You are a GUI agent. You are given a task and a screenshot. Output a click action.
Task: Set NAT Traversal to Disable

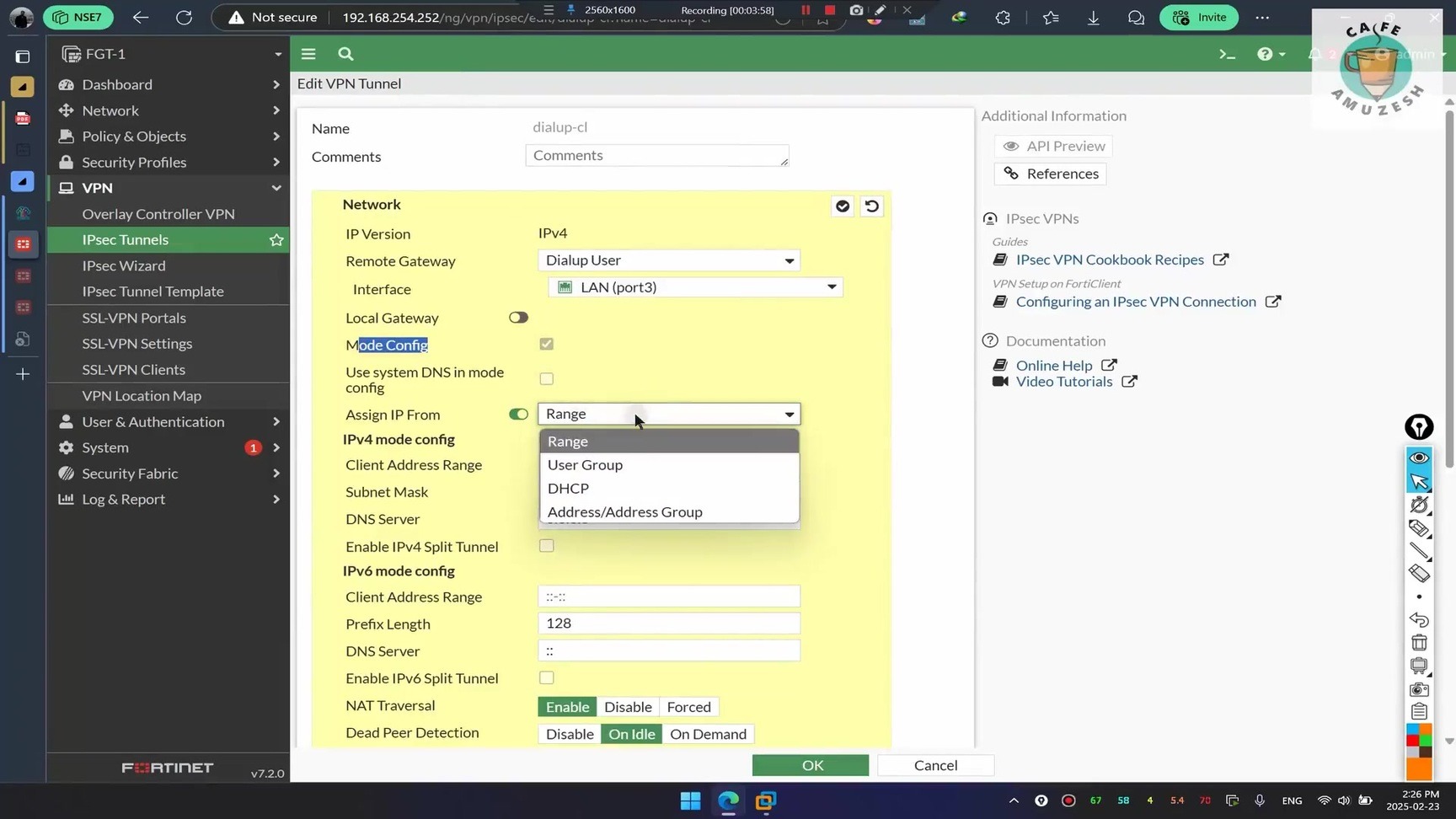pos(628,707)
